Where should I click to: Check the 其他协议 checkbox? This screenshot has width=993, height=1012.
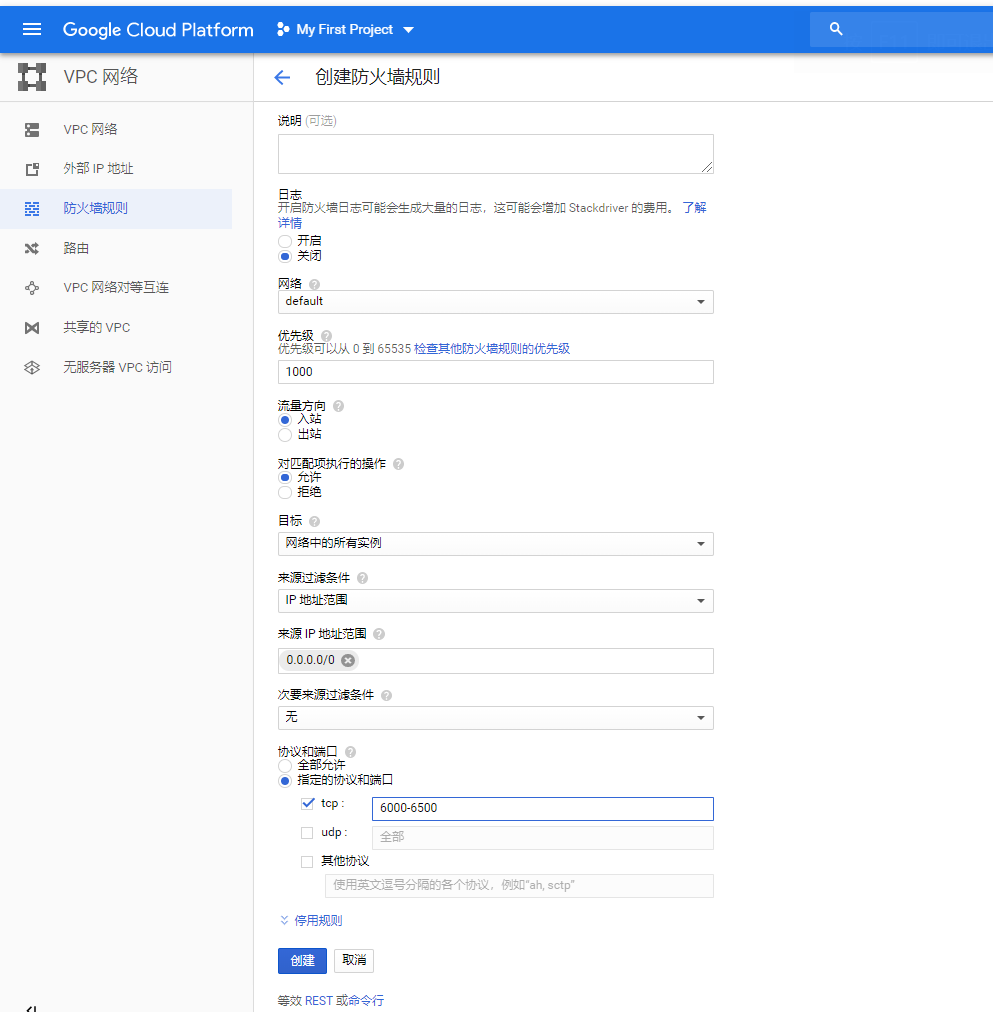(307, 862)
